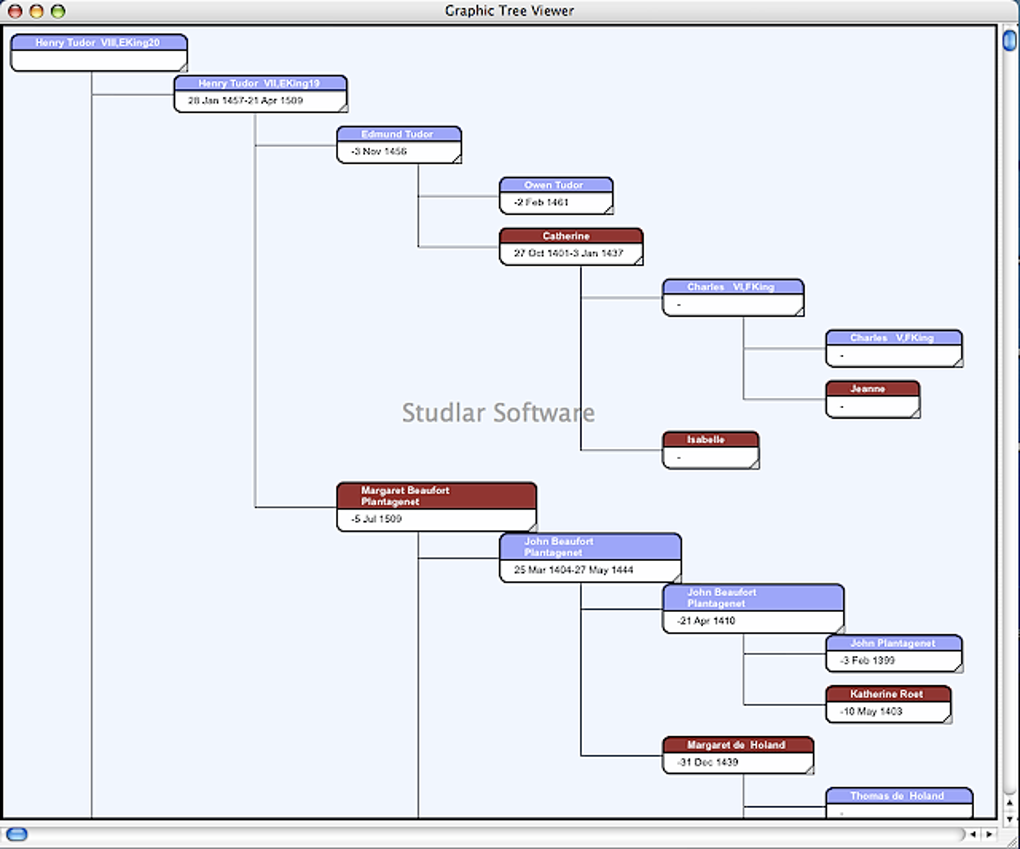Click the folded corner of John Plantagenet box

[958, 667]
